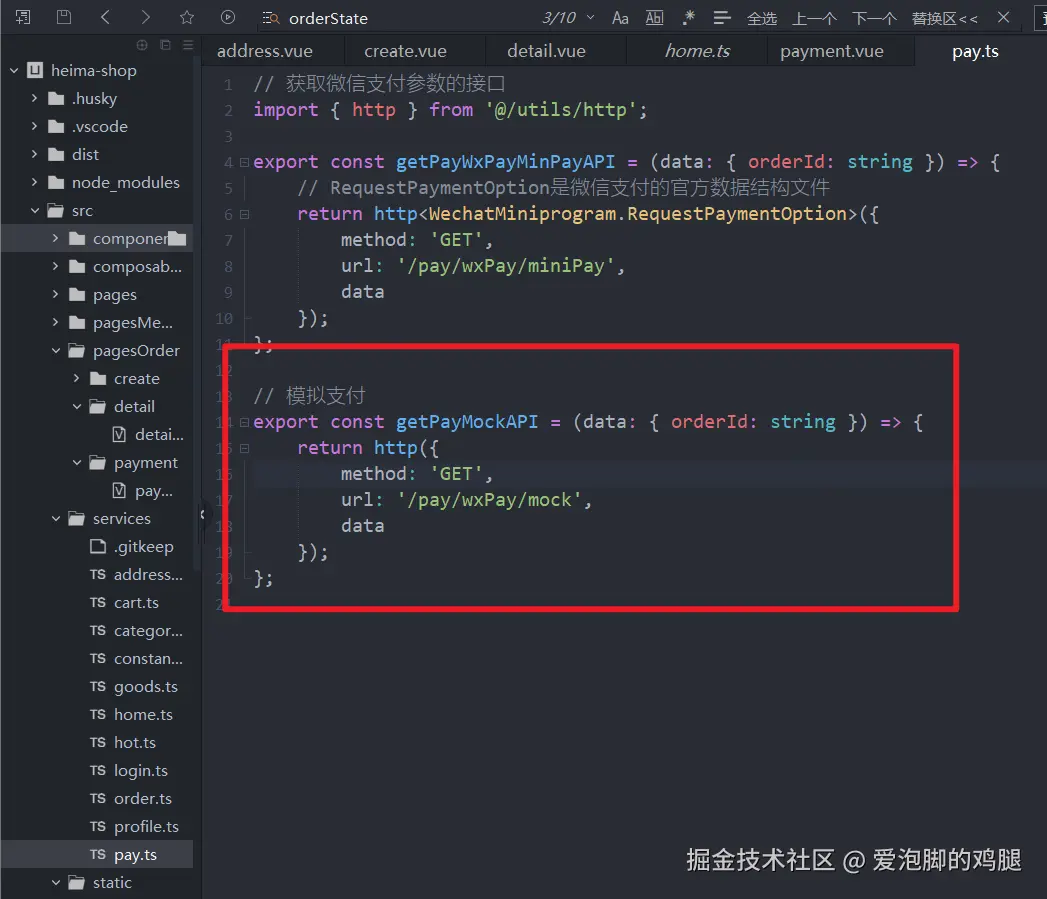Switch to the detail.vue tab
Viewport: 1047px width, 899px height.
546,51
